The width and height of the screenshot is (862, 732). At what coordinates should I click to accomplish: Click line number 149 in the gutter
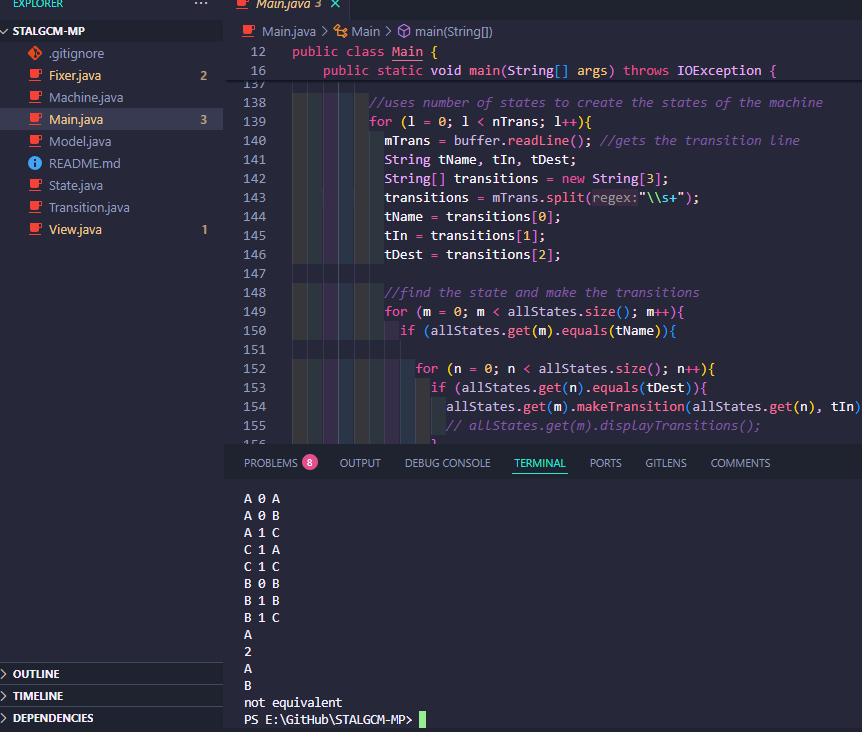click(255, 312)
